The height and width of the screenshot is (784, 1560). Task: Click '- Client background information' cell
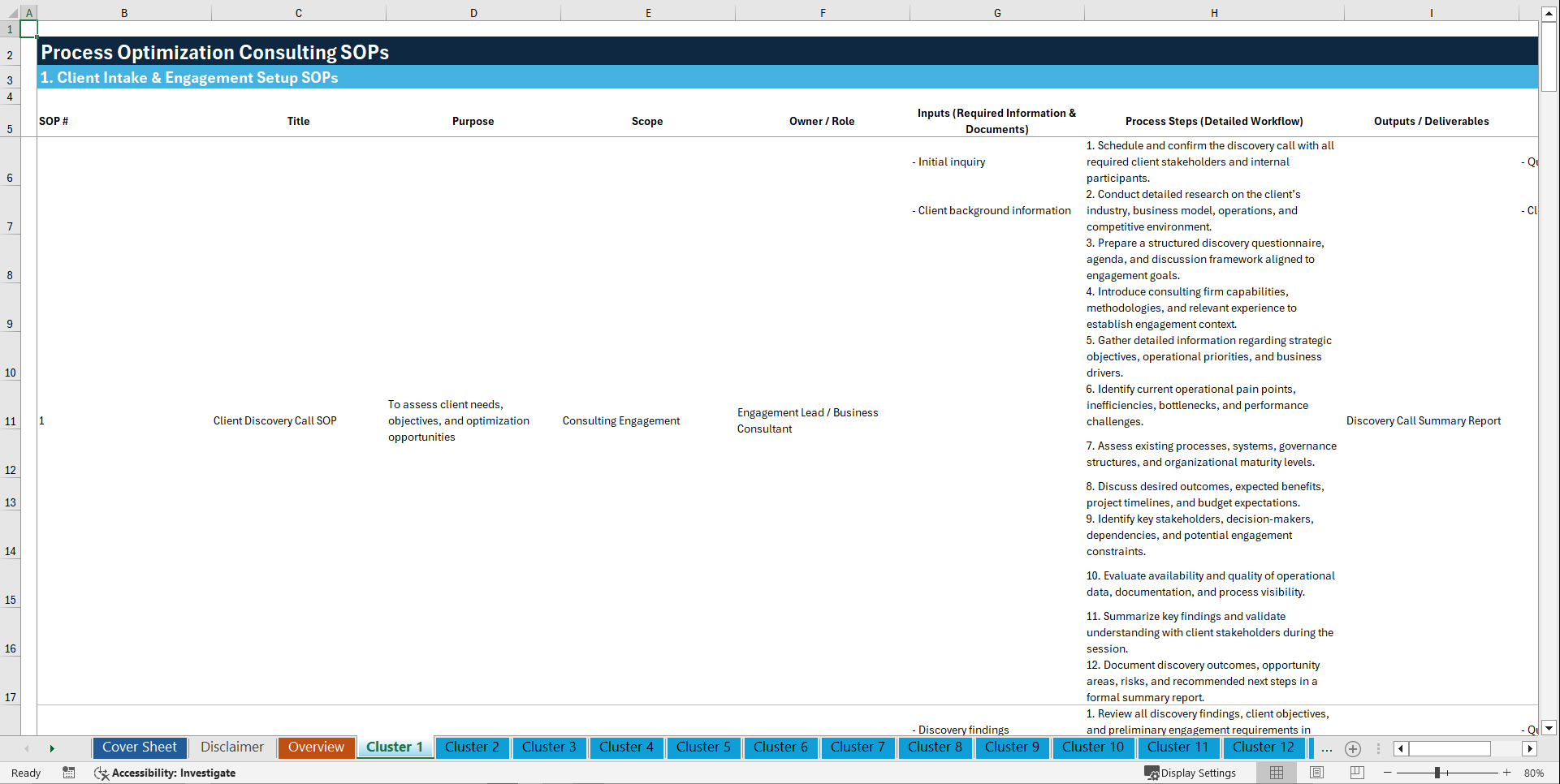(992, 210)
